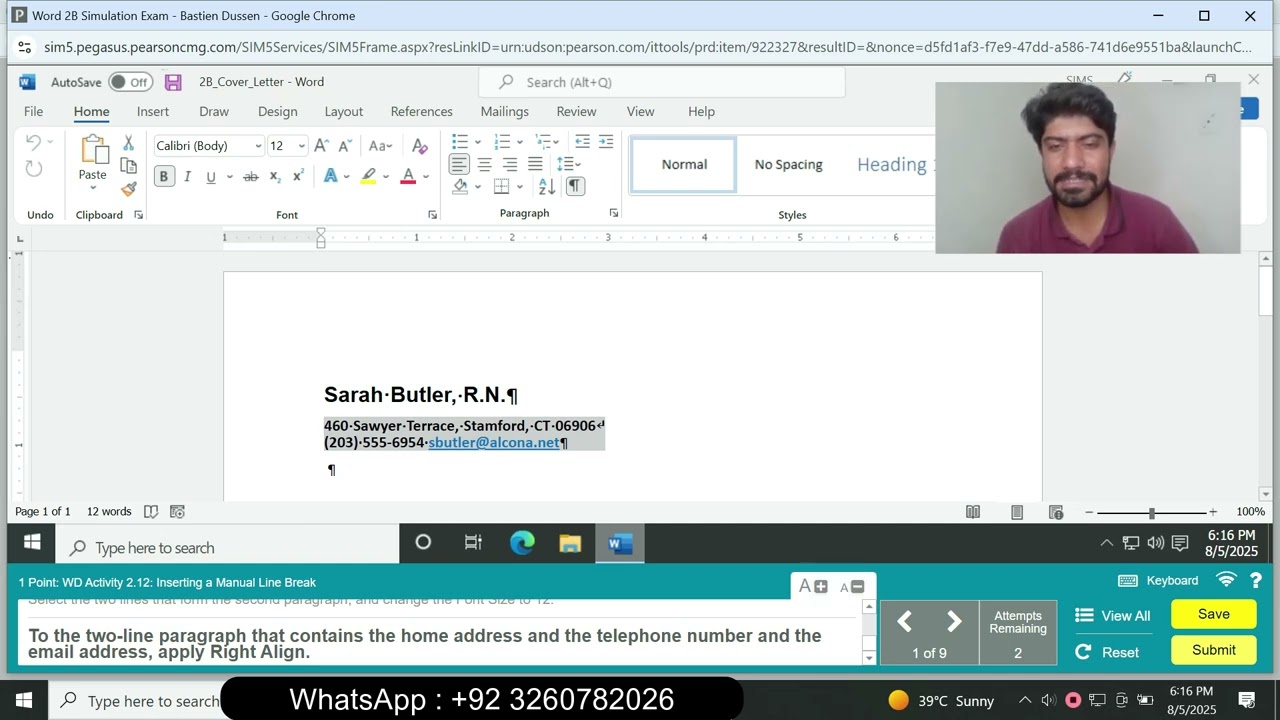This screenshot has width=1280, height=720.
Task: Toggle Subscript formatting
Action: [x=275, y=177]
